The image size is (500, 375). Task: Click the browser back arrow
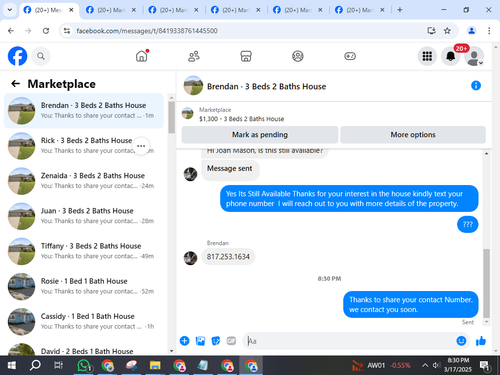point(11,31)
